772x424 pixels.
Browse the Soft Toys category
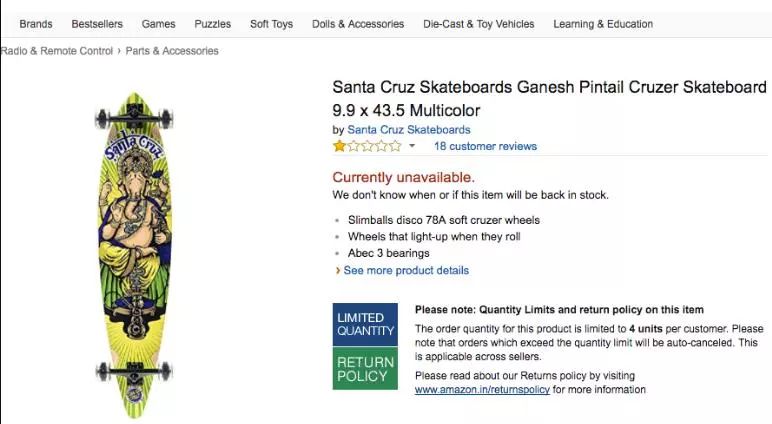pyautogui.click(x=271, y=24)
